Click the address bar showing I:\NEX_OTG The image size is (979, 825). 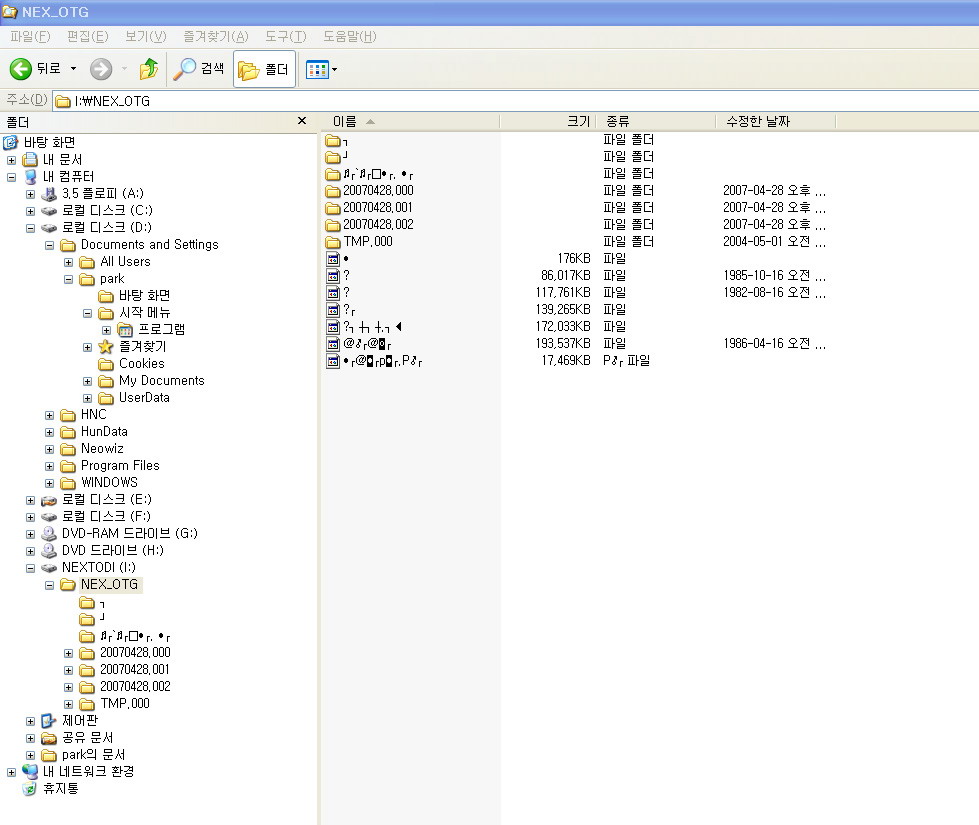point(500,100)
